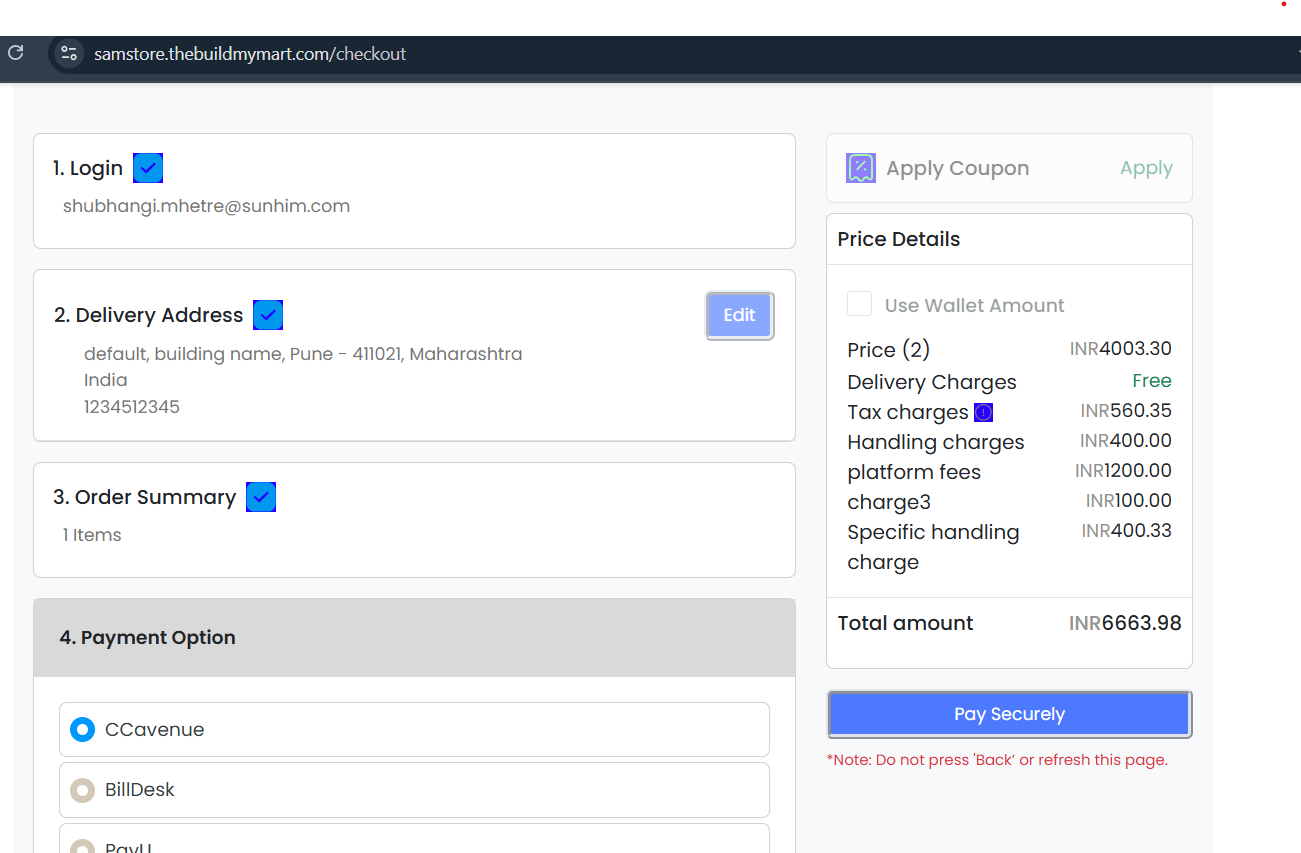Screen dimensions: 1301x853
Task: Click the platform fees value INR1200.00
Action: (x=1123, y=471)
